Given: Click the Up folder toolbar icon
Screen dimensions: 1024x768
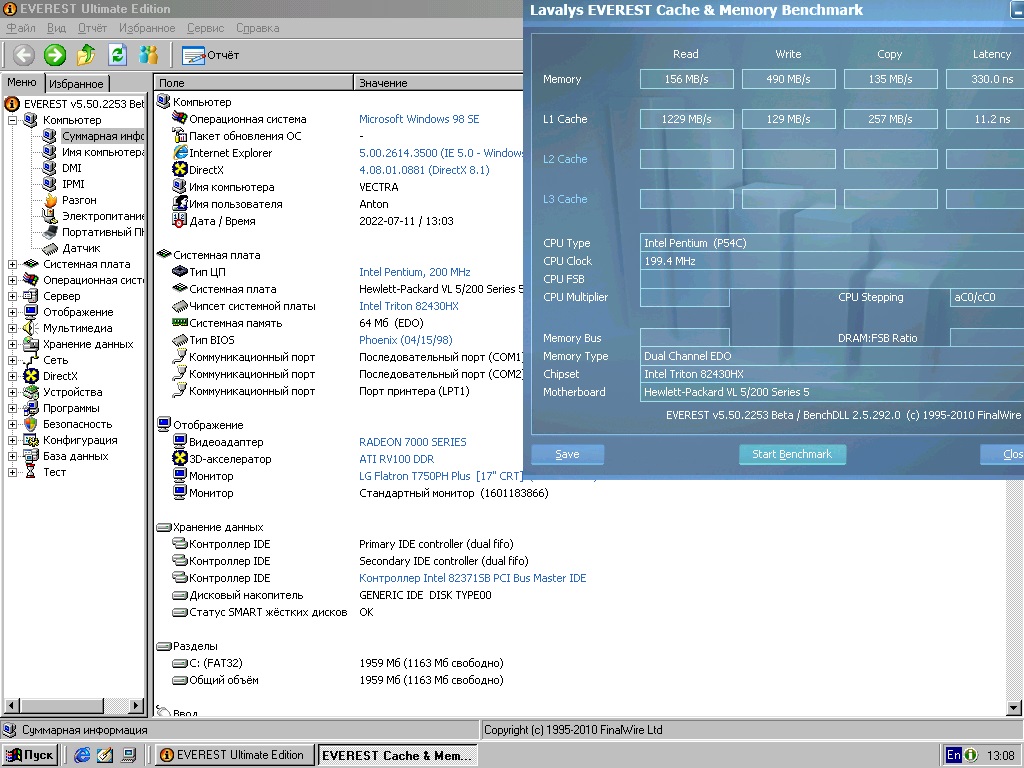Looking at the screenshot, I should point(86,55).
